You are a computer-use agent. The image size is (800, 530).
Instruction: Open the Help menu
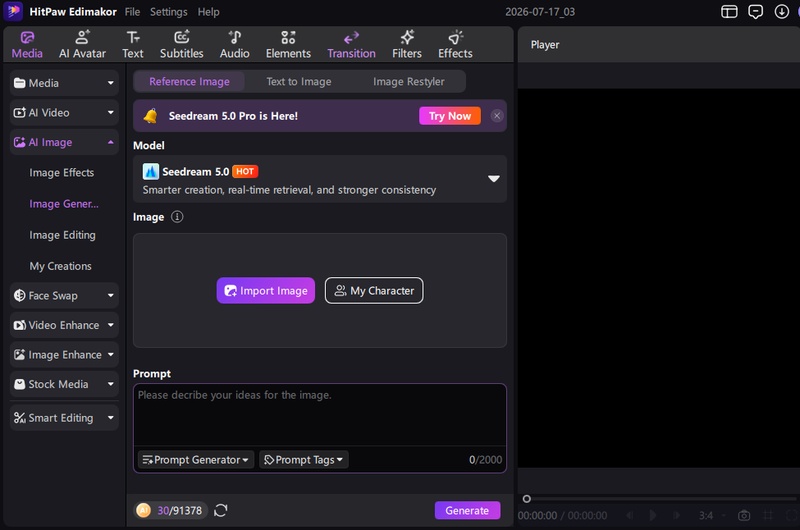tap(208, 12)
